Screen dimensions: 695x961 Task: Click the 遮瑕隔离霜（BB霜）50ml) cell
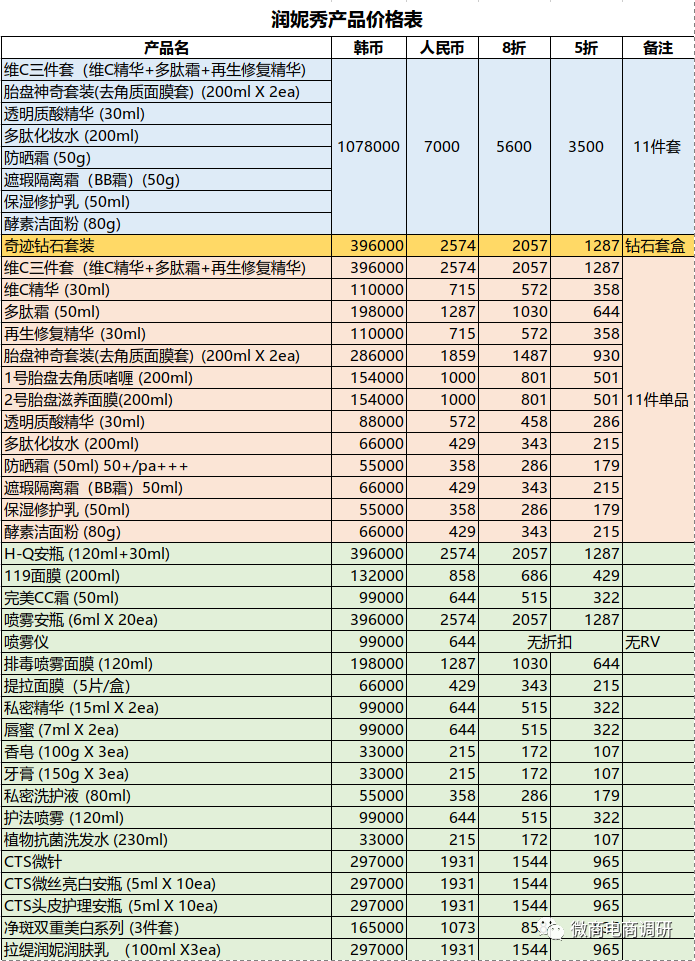click(x=166, y=488)
